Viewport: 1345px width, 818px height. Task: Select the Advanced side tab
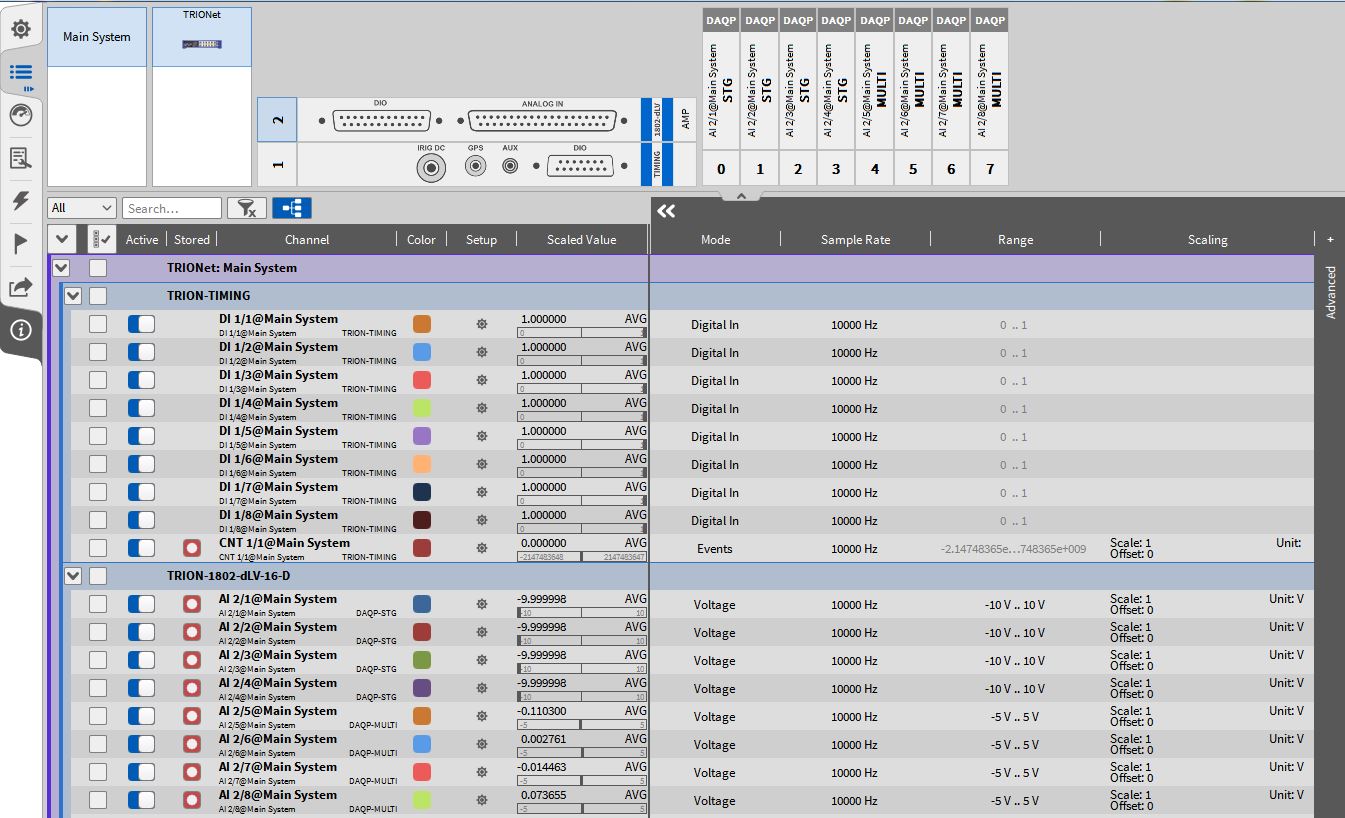(1330, 292)
